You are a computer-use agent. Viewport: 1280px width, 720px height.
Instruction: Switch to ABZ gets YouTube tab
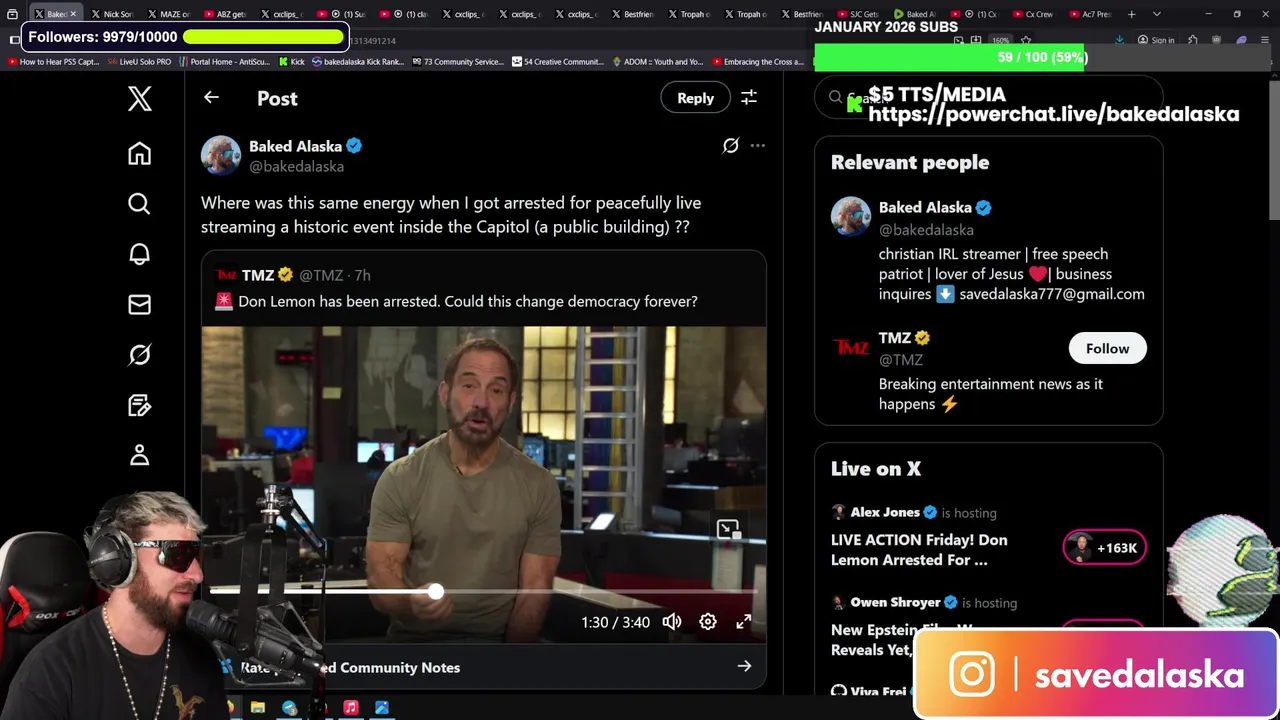[x=224, y=14]
